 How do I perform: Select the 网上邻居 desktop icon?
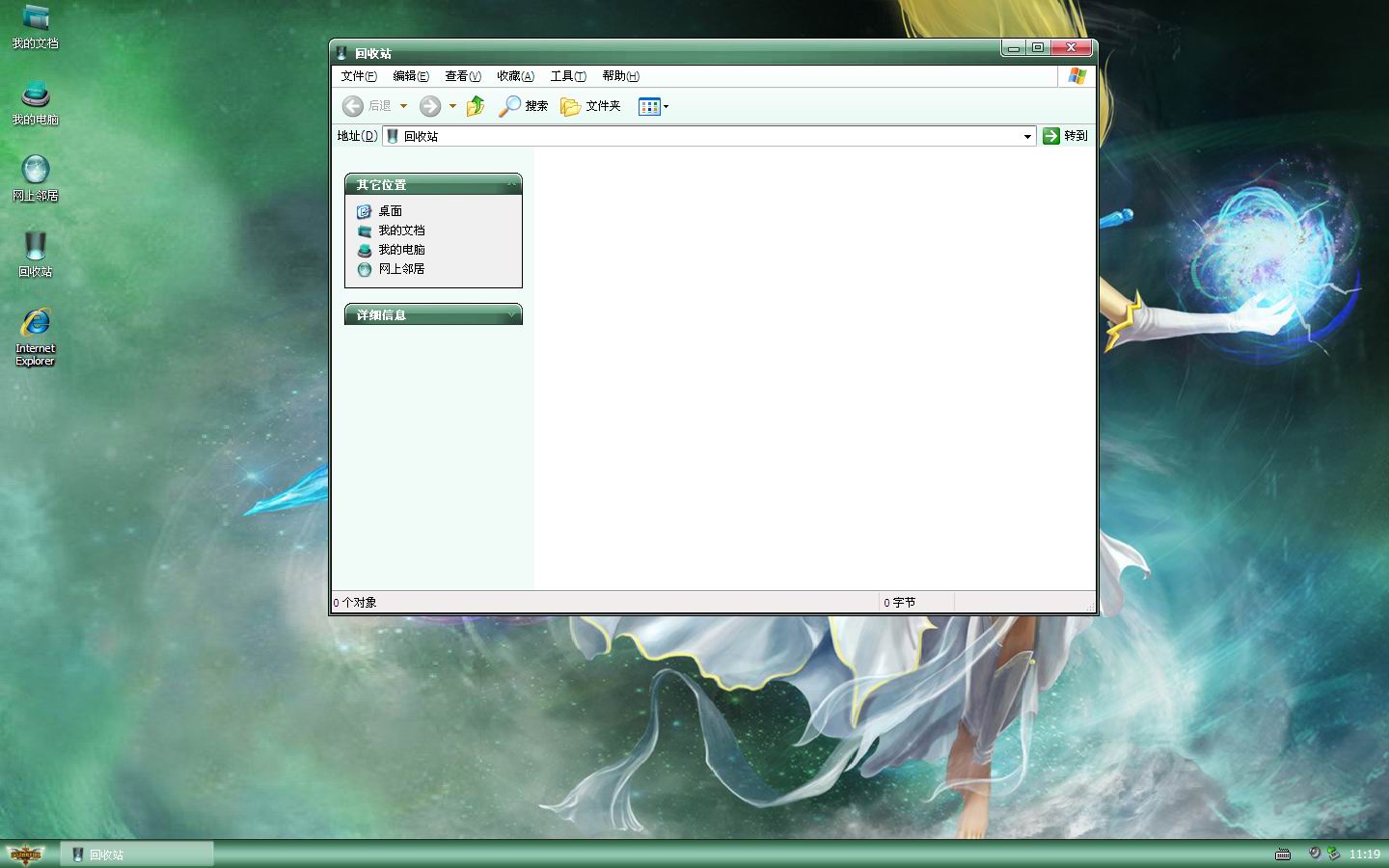[36, 178]
